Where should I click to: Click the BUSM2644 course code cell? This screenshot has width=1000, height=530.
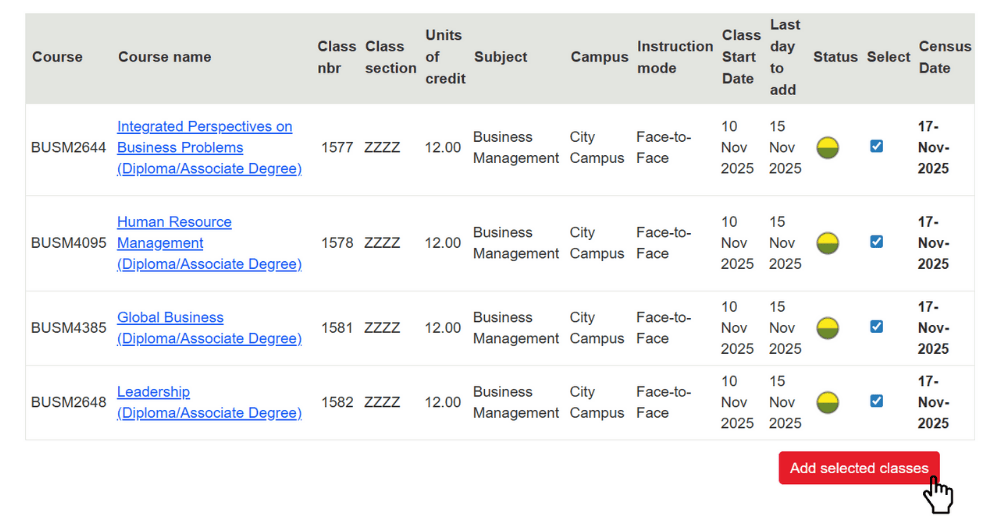(x=68, y=148)
